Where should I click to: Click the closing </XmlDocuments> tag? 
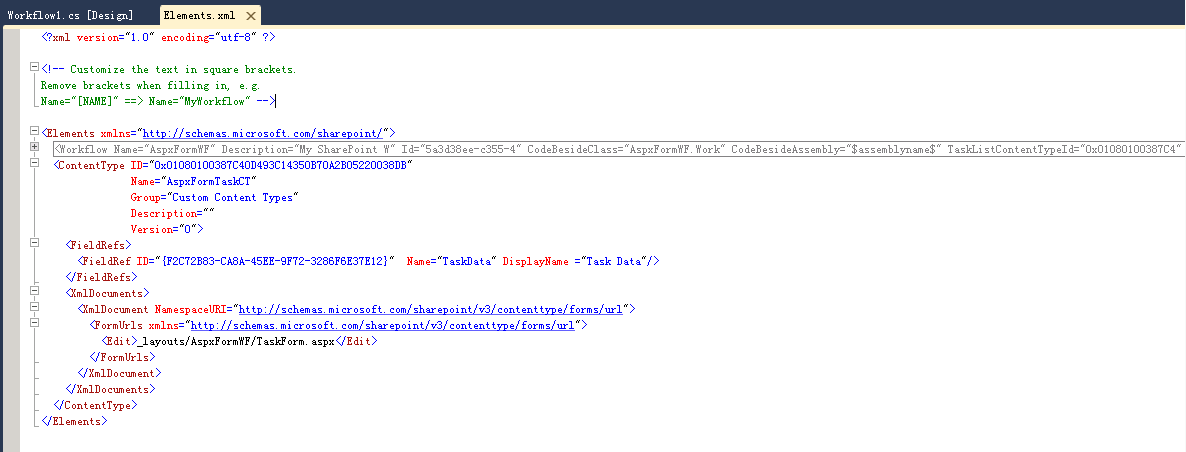pos(110,389)
